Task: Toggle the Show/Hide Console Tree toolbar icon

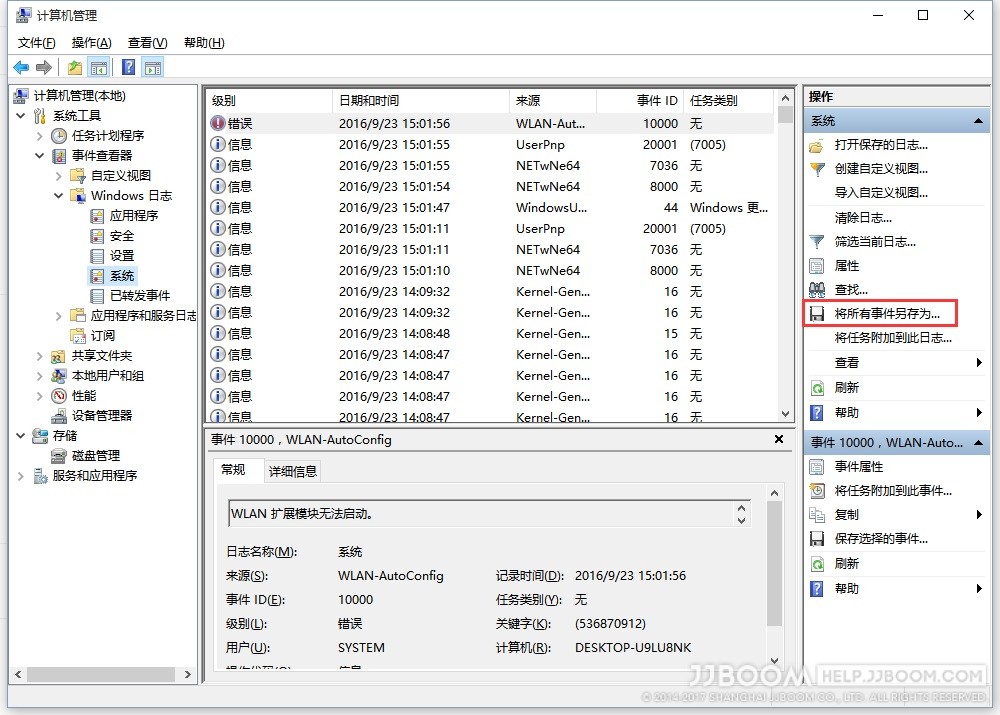Action: point(98,67)
